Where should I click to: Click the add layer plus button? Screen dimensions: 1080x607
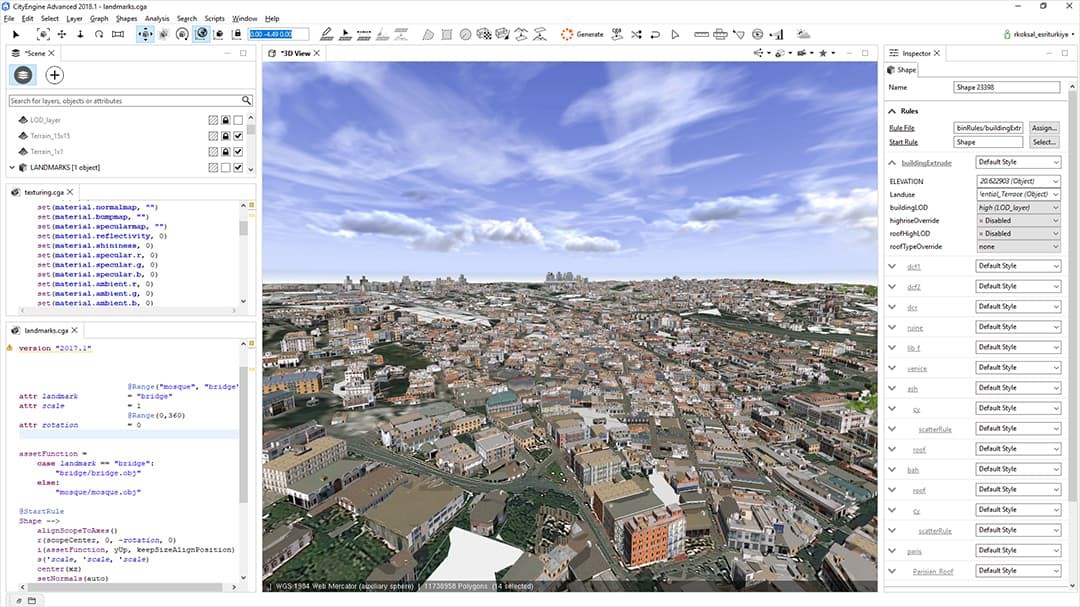tap(54, 75)
